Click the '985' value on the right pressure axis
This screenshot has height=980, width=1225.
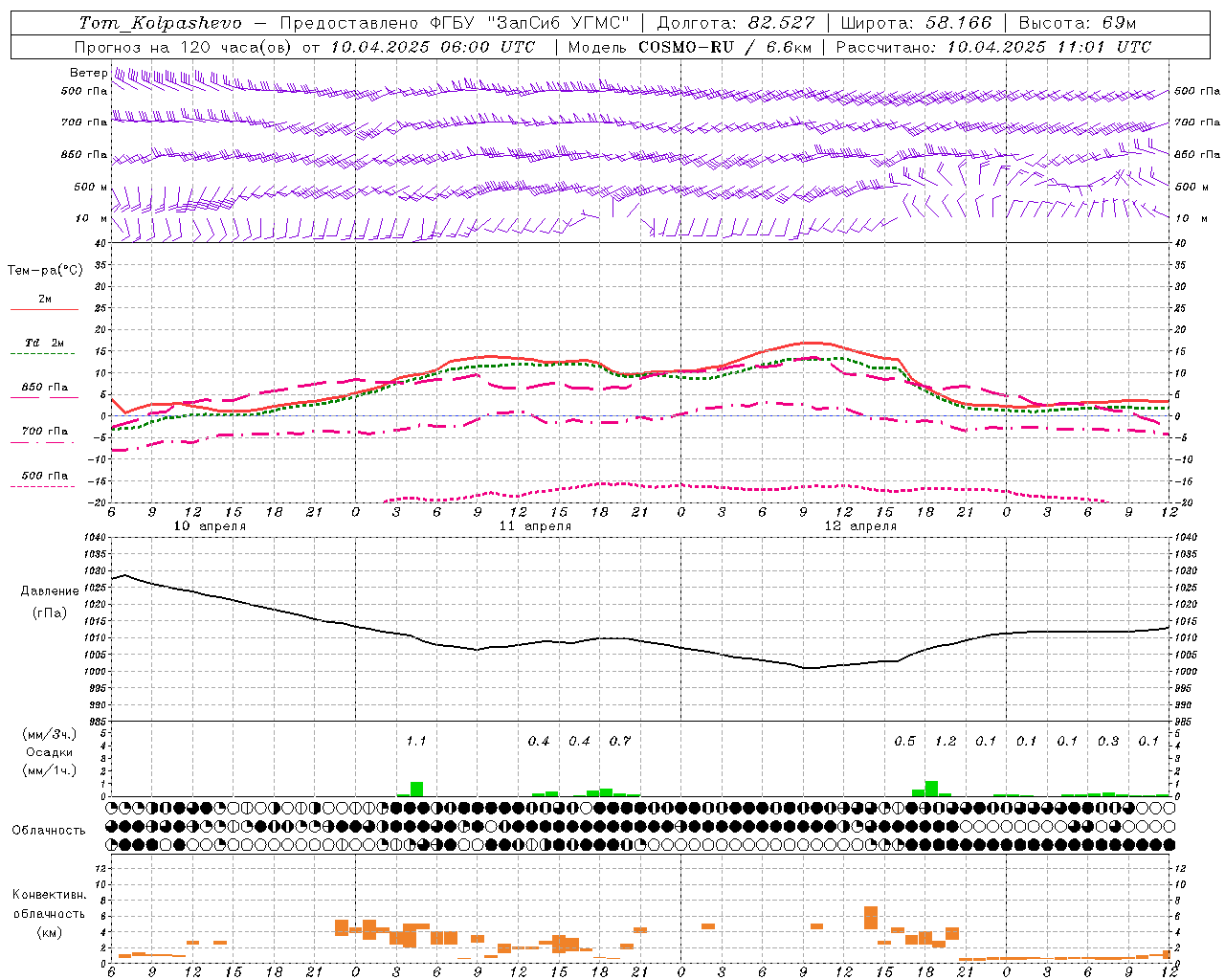coord(1185,722)
